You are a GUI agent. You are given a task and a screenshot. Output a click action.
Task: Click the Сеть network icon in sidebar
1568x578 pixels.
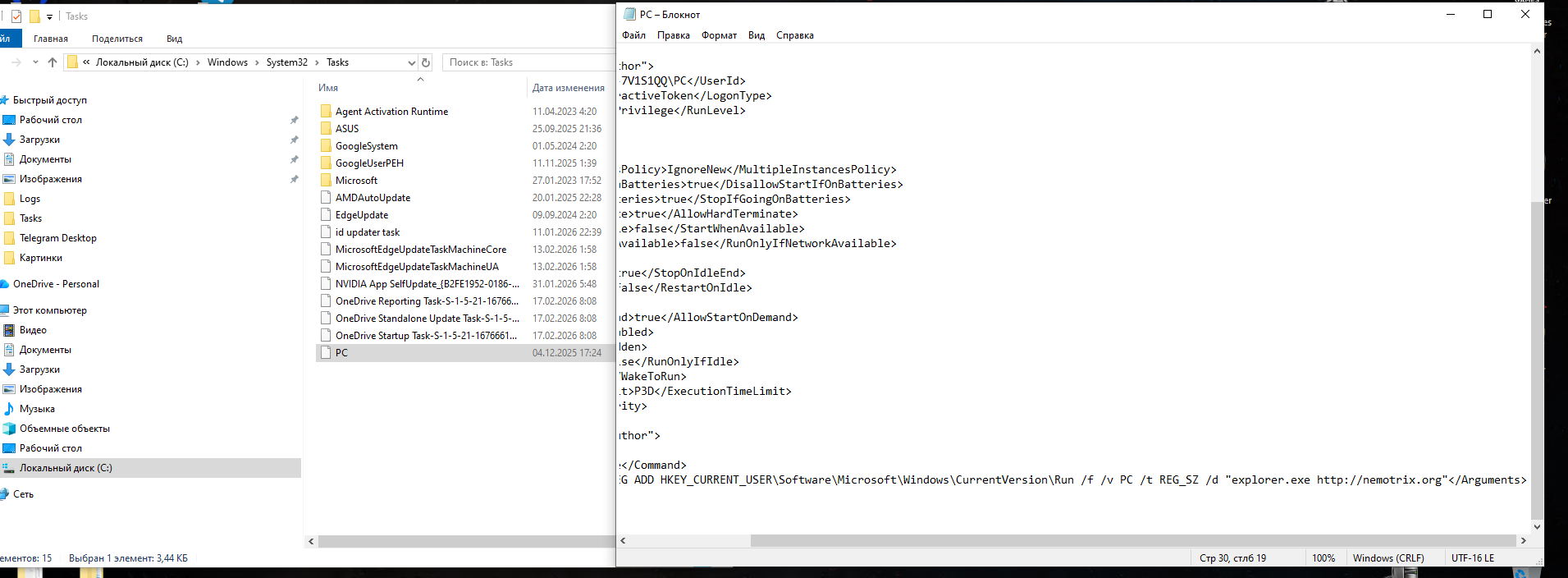[x=4, y=494]
